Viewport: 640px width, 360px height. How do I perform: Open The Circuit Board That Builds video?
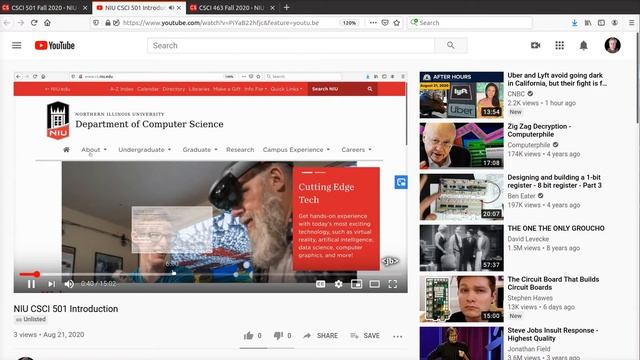tap(553, 283)
